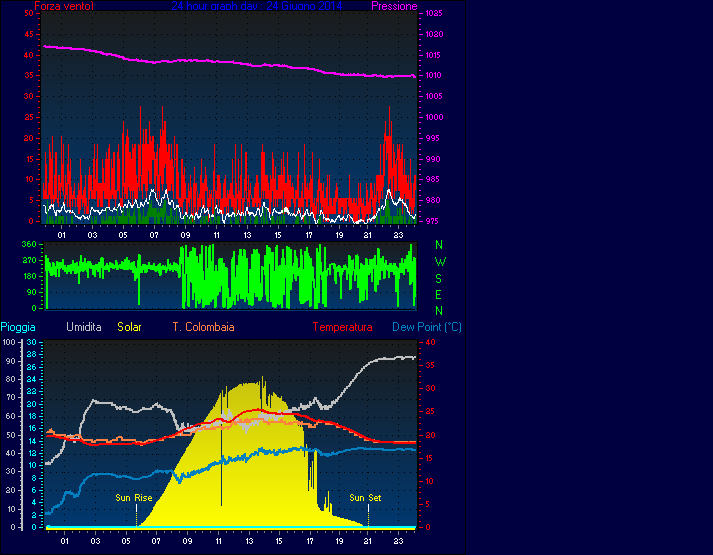Click the 990 pressure axis value
Image resolution: width=713 pixels, height=555 pixels.
pos(432,159)
